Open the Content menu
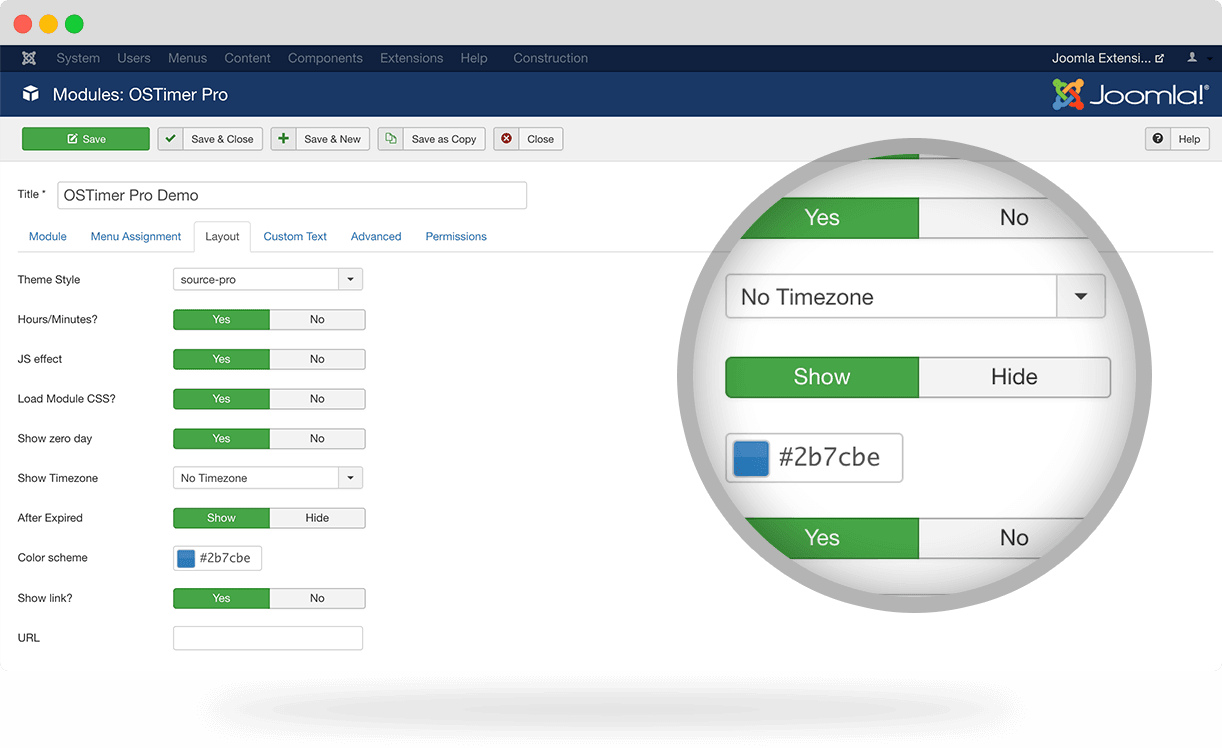Viewport: 1222px width, 748px height. click(247, 58)
